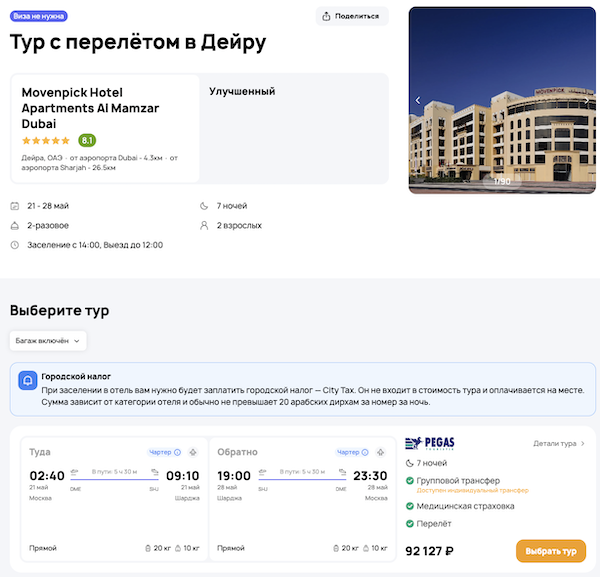Click the Перелёт checkmark
The height and width of the screenshot is (577, 600).
click(x=410, y=523)
